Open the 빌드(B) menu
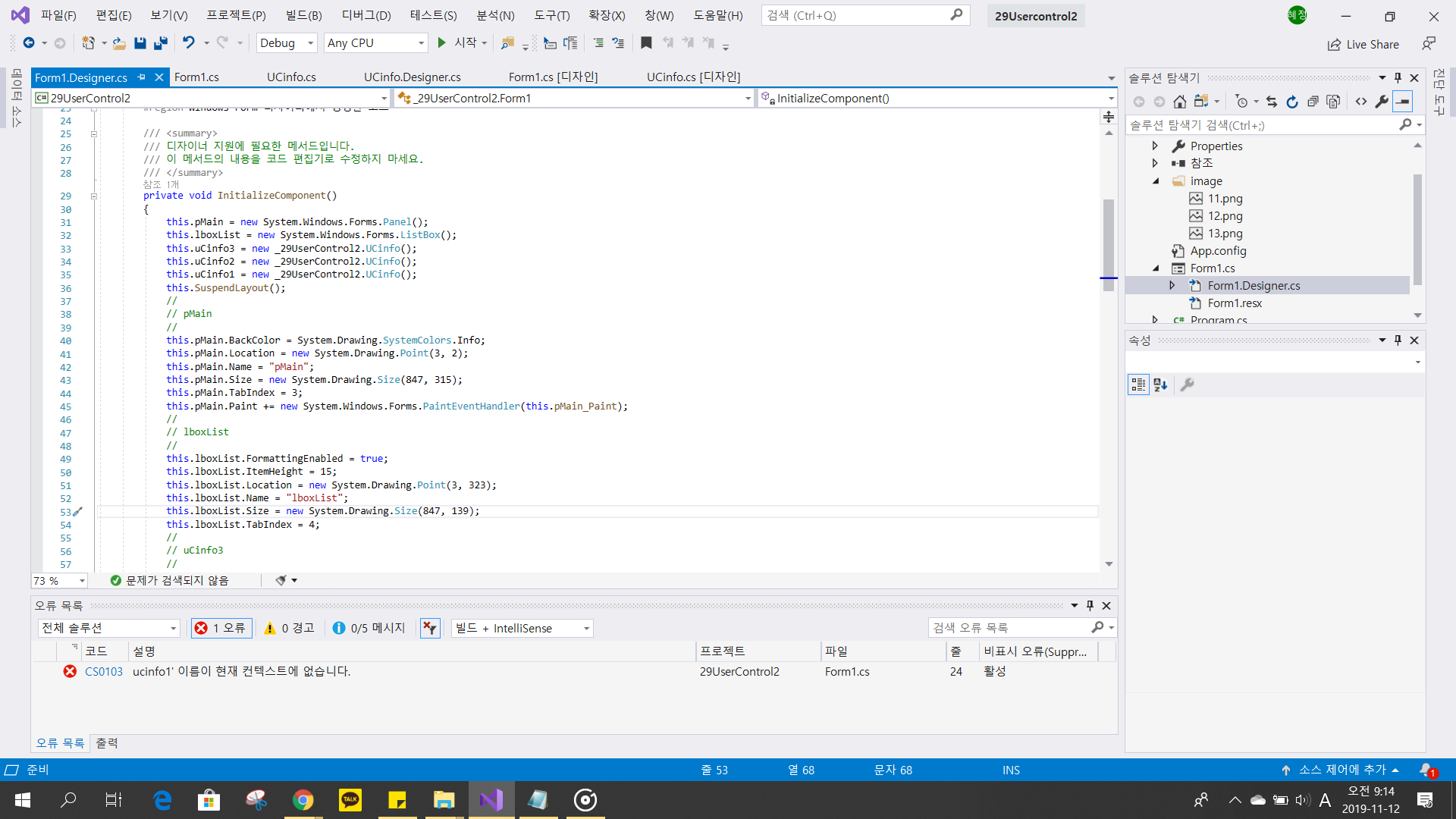The image size is (1456, 819). pos(303,15)
